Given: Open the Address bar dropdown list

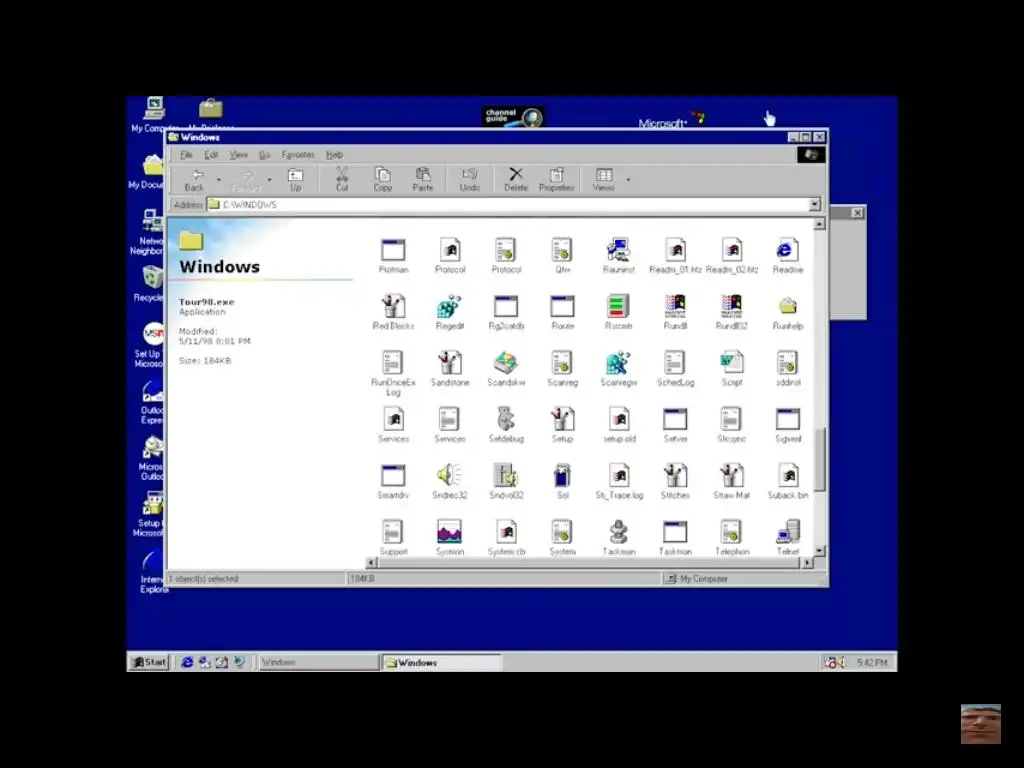Looking at the screenshot, I should pyautogui.click(x=814, y=204).
